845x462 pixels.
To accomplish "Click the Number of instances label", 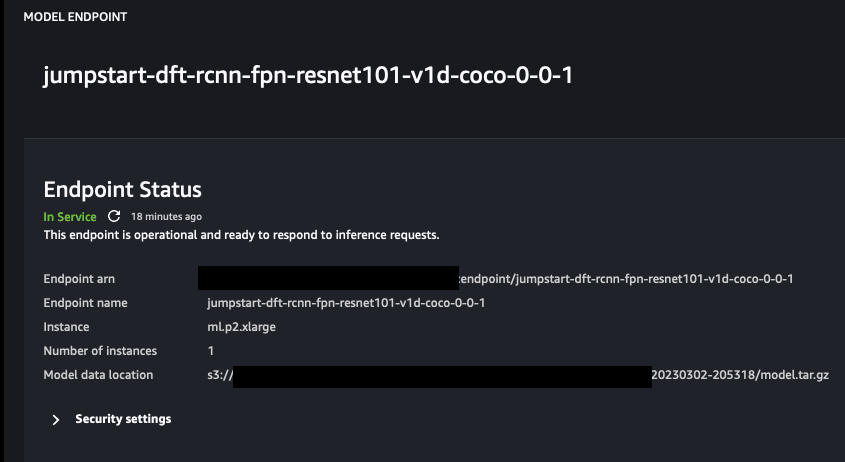I will [100, 351].
